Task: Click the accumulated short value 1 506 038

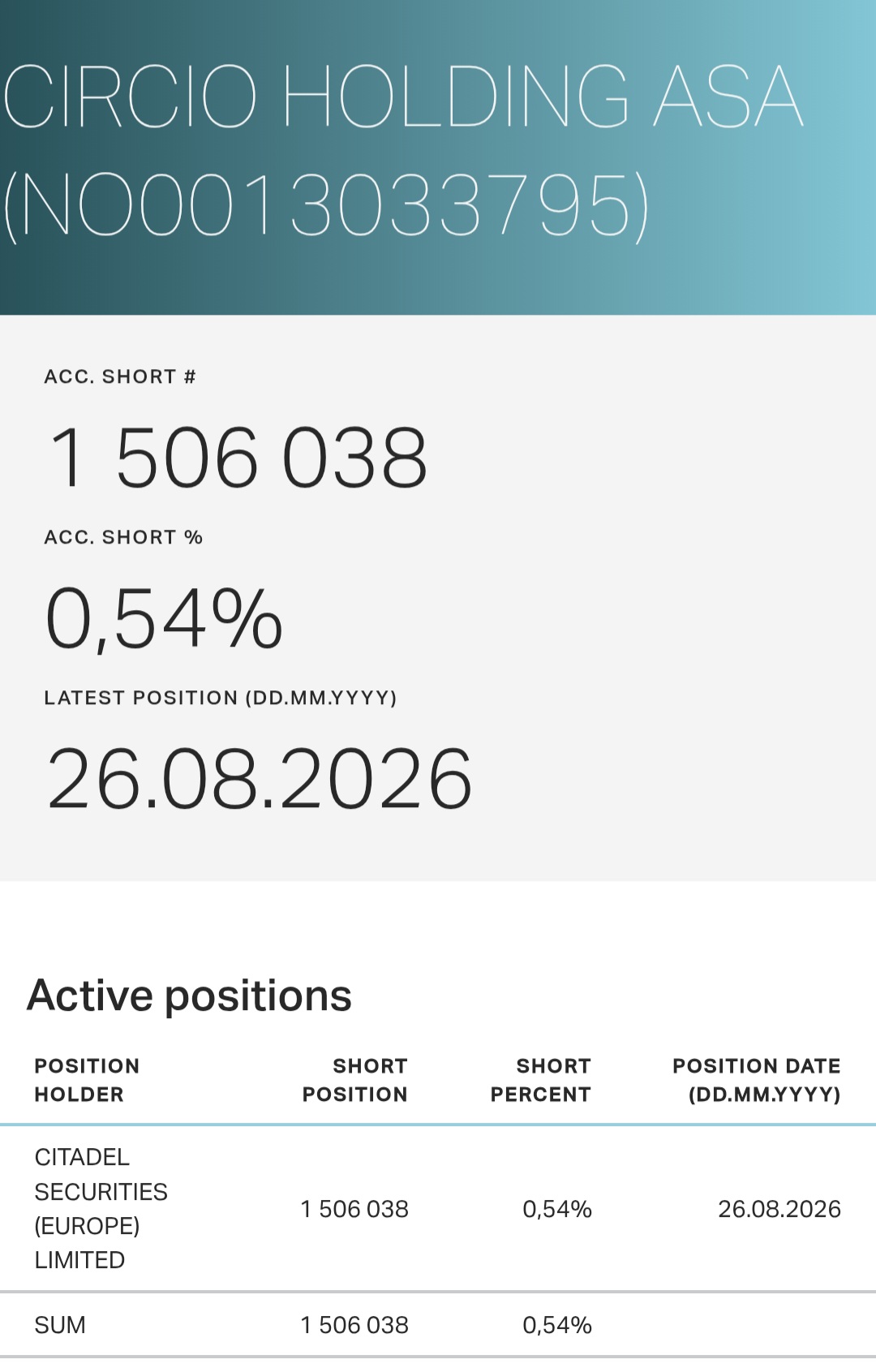Action: (x=238, y=458)
